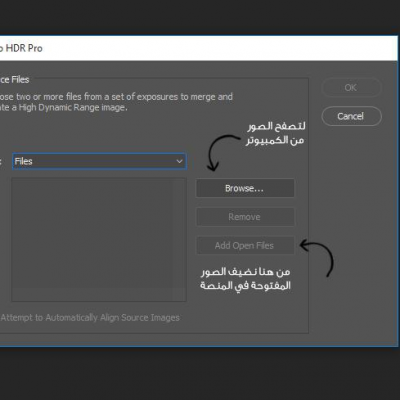The height and width of the screenshot is (400, 400).
Task: Click the High Dynamic Range description text
Action: (116, 102)
